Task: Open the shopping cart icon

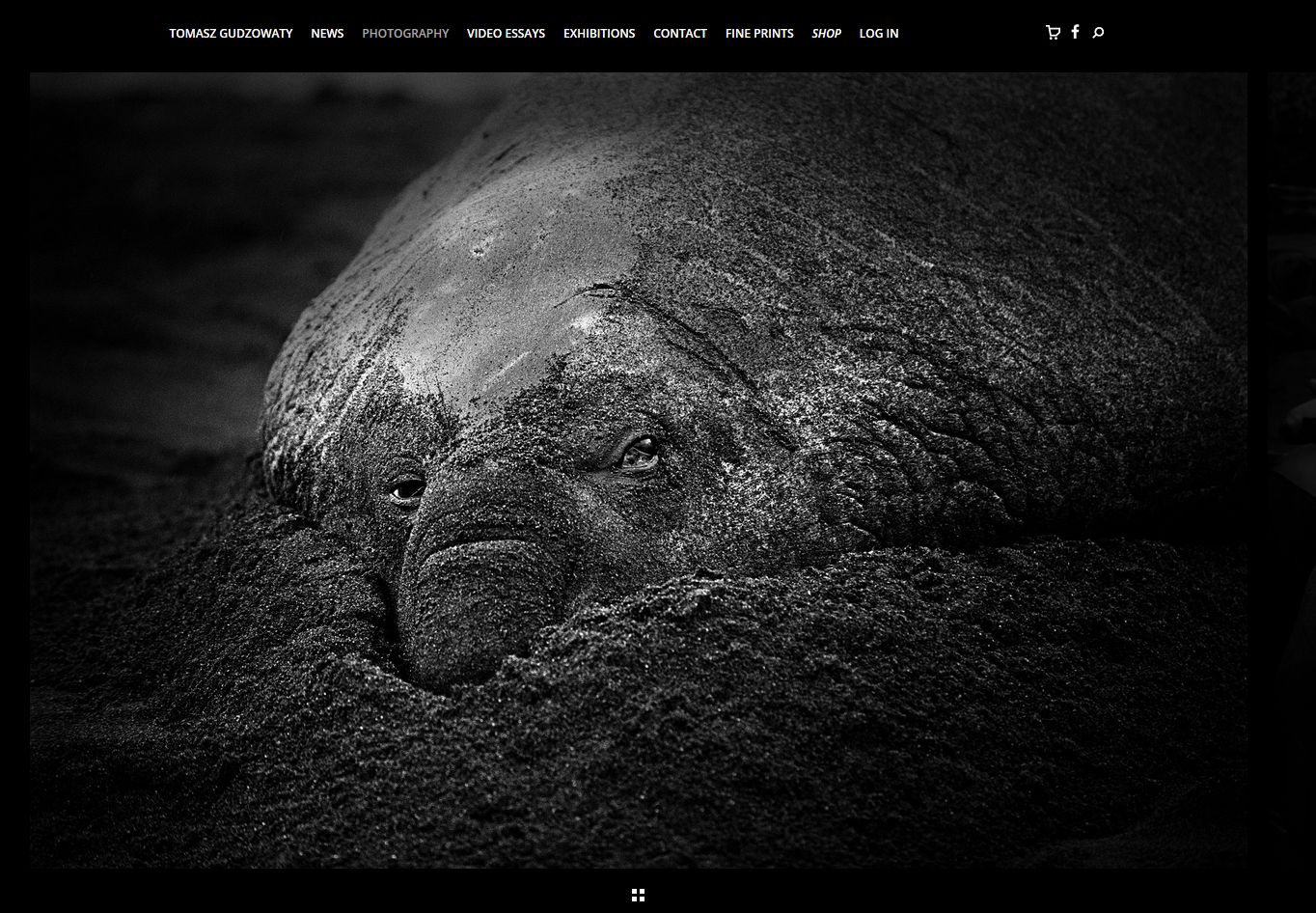Action: pyautogui.click(x=1053, y=33)
